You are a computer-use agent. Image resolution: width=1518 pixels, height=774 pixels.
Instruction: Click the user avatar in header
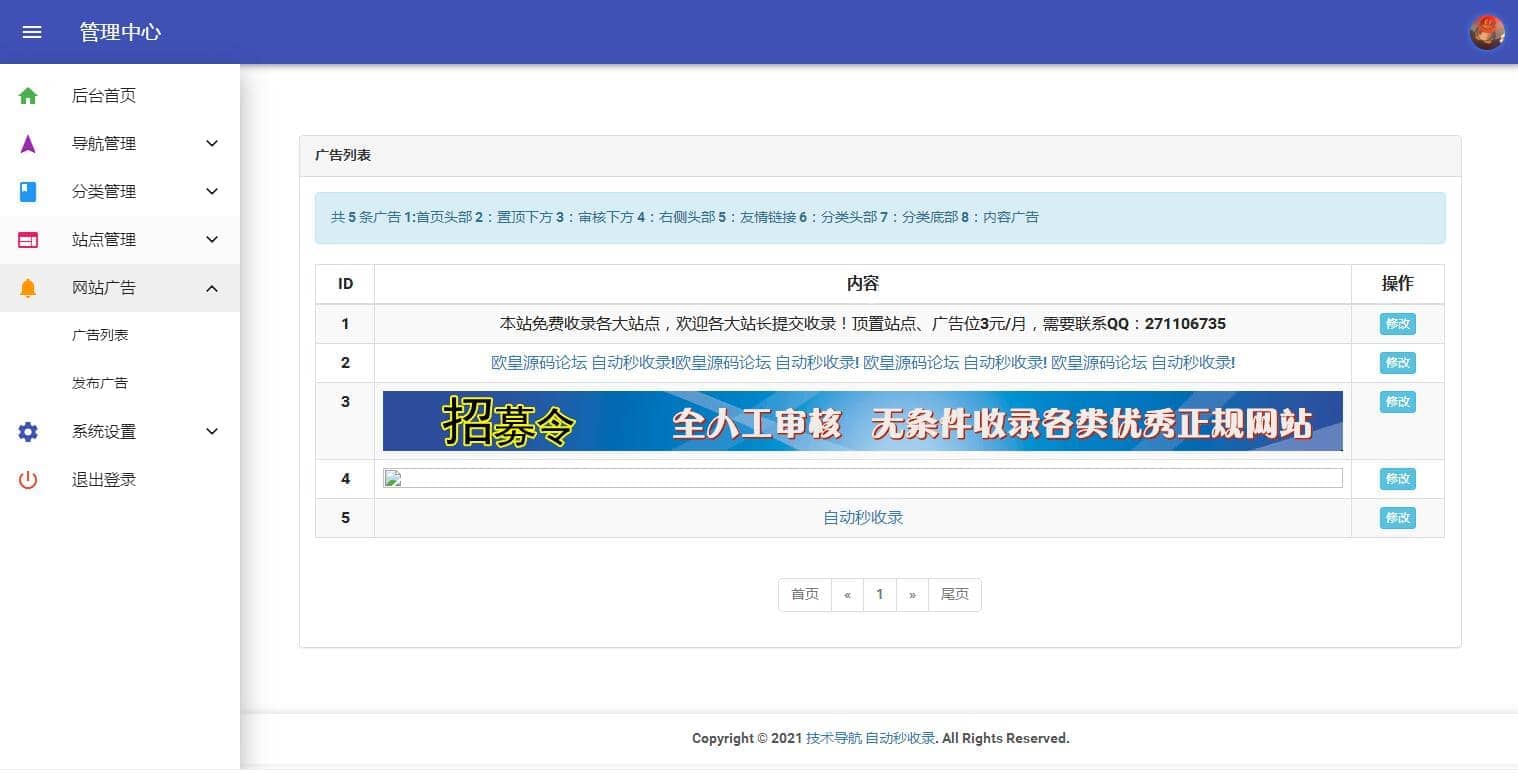tap(1486, 32)
